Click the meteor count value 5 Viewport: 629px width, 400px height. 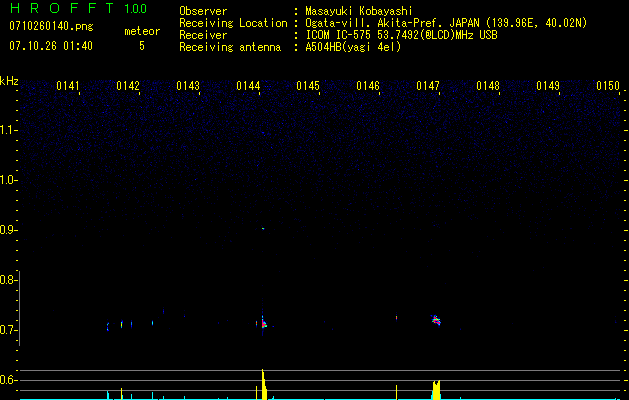point(142,46)
